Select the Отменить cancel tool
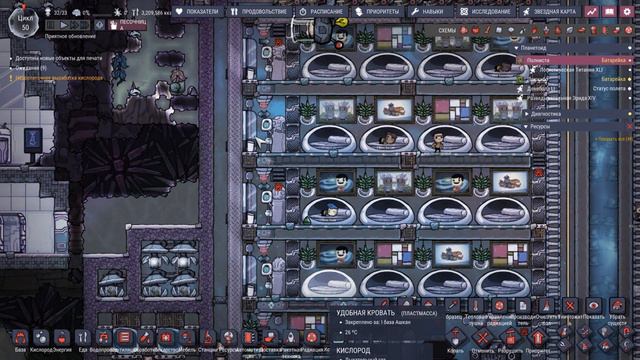640x360 pixels. pos(483,338)
